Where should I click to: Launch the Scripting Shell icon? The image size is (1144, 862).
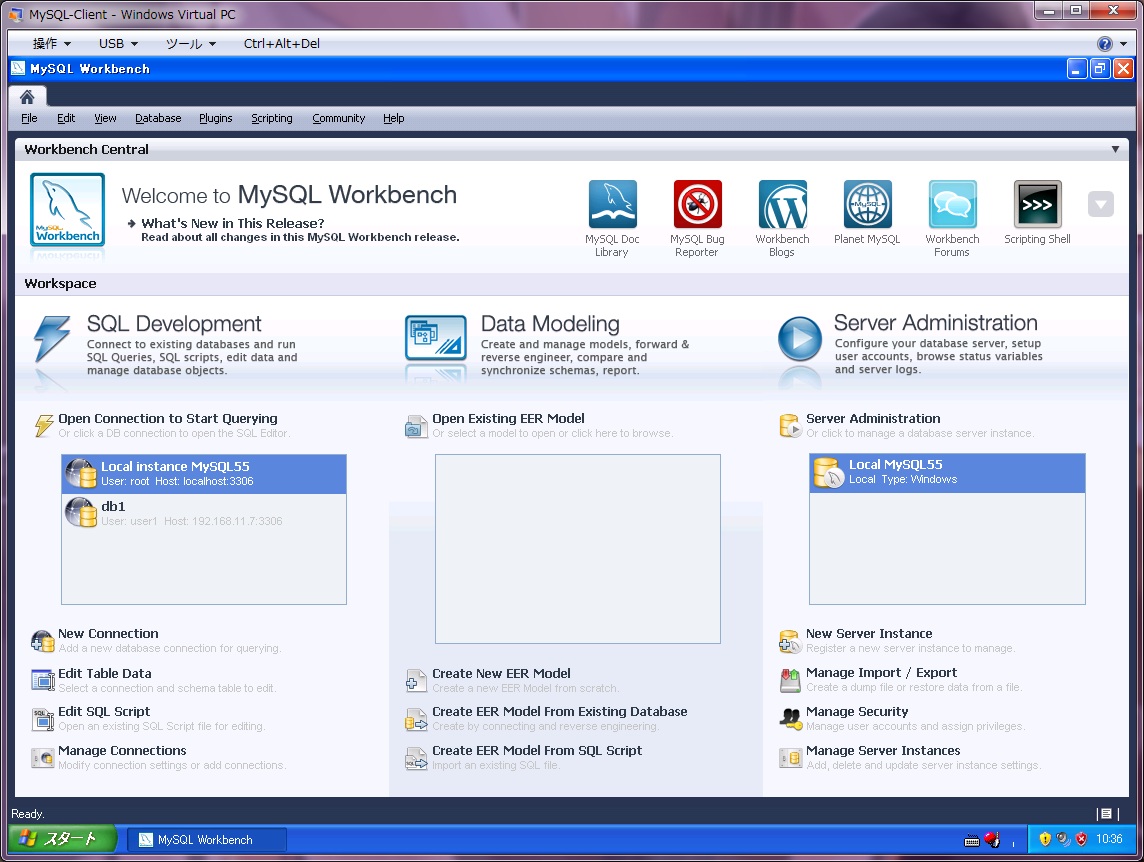point(1037,204)
